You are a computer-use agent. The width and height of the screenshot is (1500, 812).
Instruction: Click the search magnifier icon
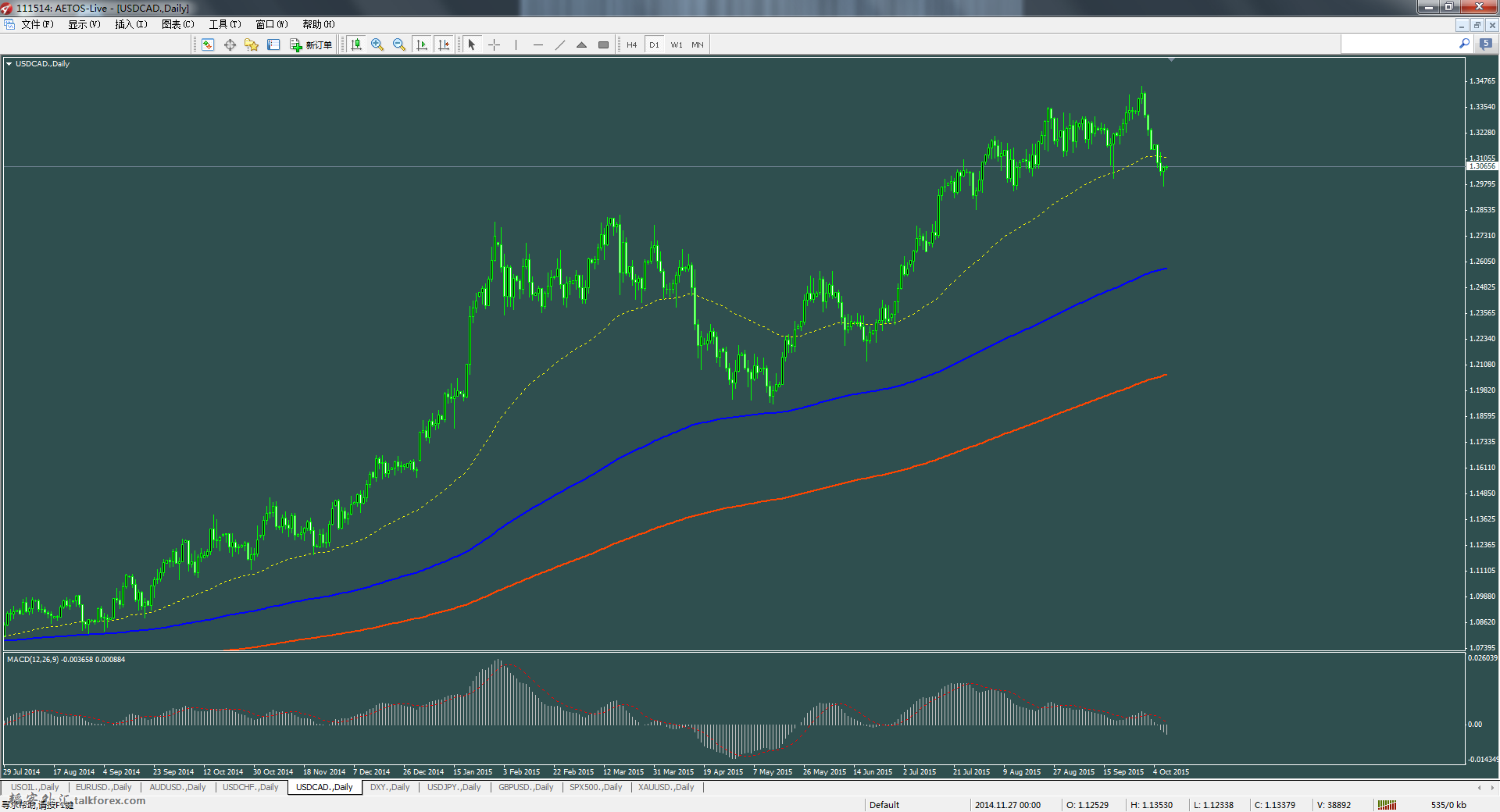click(1464, 44)
